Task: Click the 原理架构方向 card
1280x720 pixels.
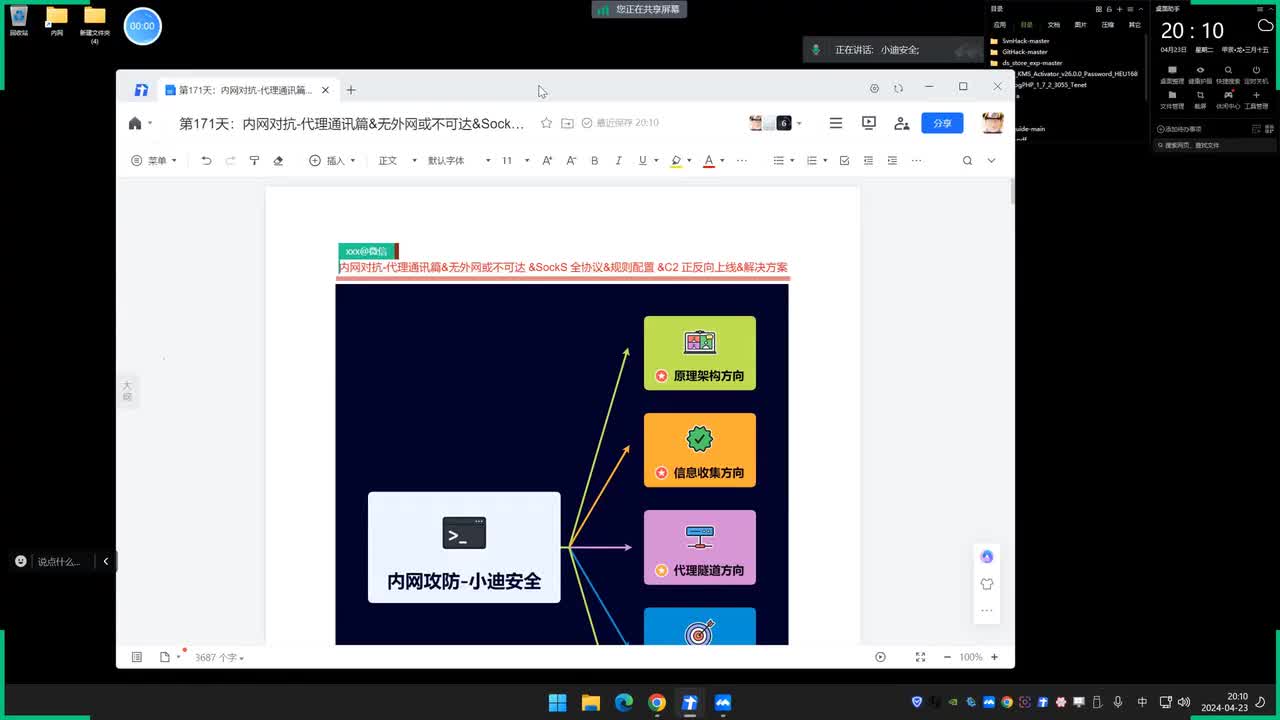Action: tap(700, 353)
